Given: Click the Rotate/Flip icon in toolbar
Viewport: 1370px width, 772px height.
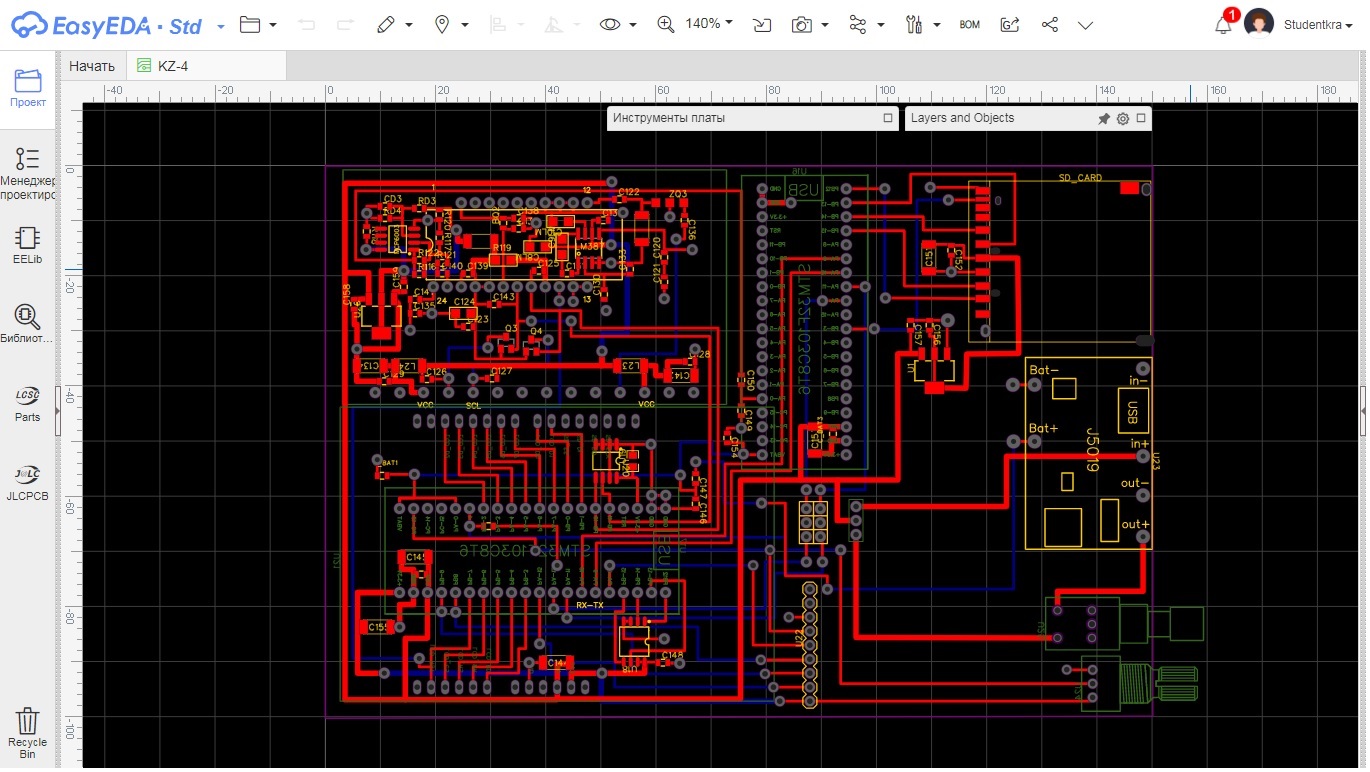Looking at the screenshot, I should 553,24.
